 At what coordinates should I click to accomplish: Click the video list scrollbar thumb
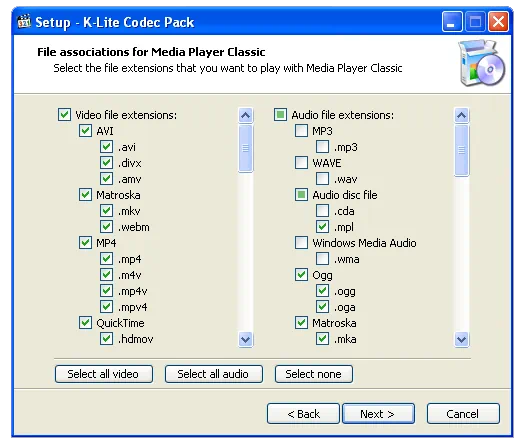[246, 148]
